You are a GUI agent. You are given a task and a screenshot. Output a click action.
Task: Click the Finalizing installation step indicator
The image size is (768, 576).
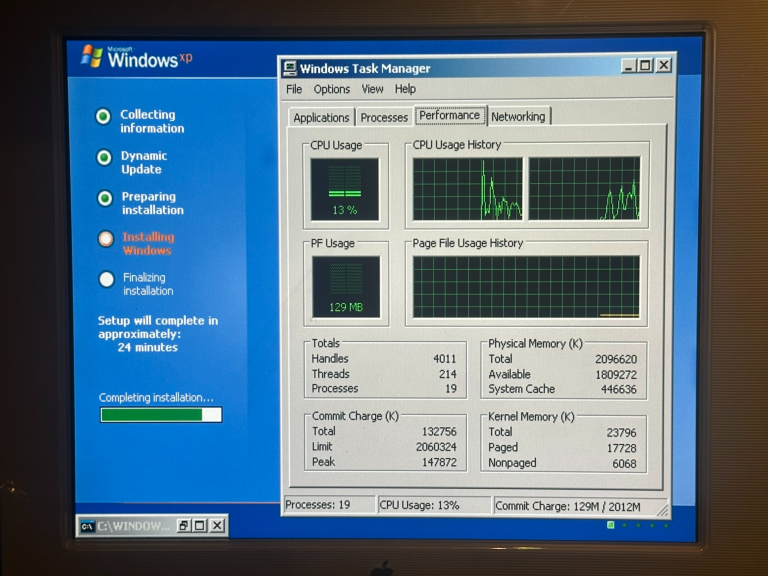tap(107, 280)
